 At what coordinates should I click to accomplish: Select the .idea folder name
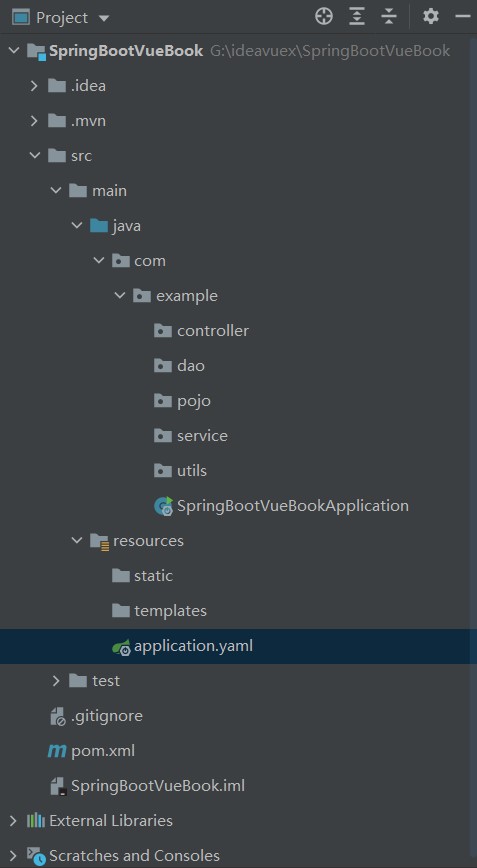(88, 86)
